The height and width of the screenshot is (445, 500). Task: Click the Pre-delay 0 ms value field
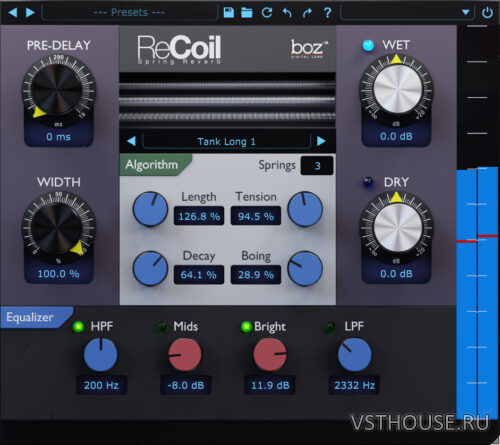(58, 137)
